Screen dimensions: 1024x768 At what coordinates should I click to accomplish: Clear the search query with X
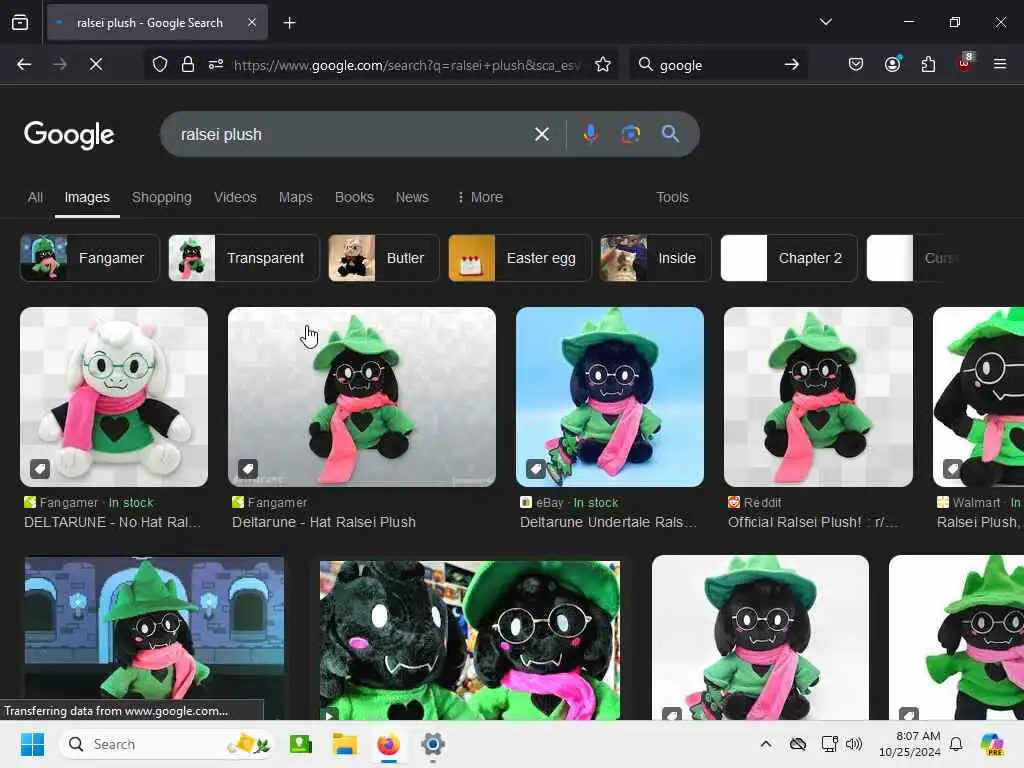point(541,135)
